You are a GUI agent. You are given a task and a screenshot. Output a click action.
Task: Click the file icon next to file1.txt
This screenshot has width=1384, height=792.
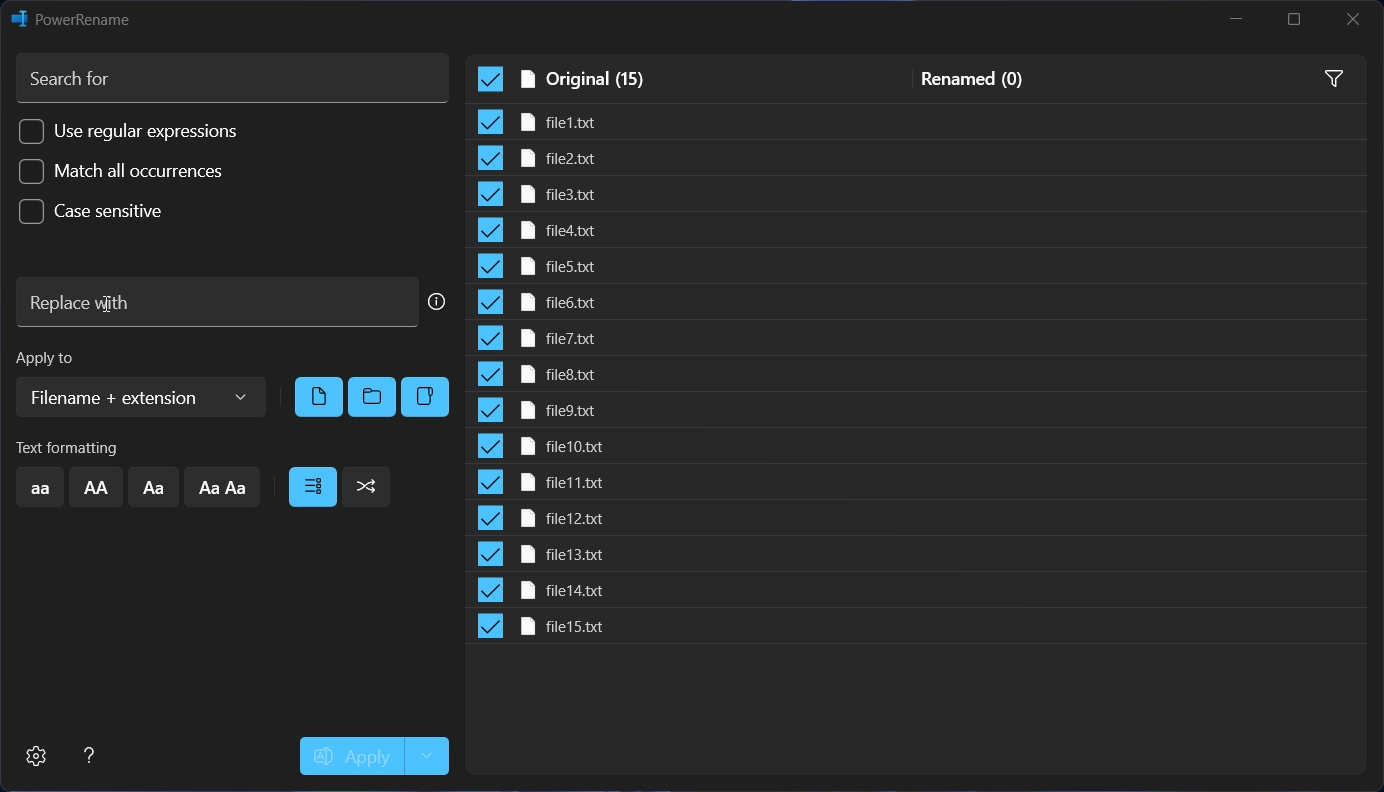(x=528, y=122)
